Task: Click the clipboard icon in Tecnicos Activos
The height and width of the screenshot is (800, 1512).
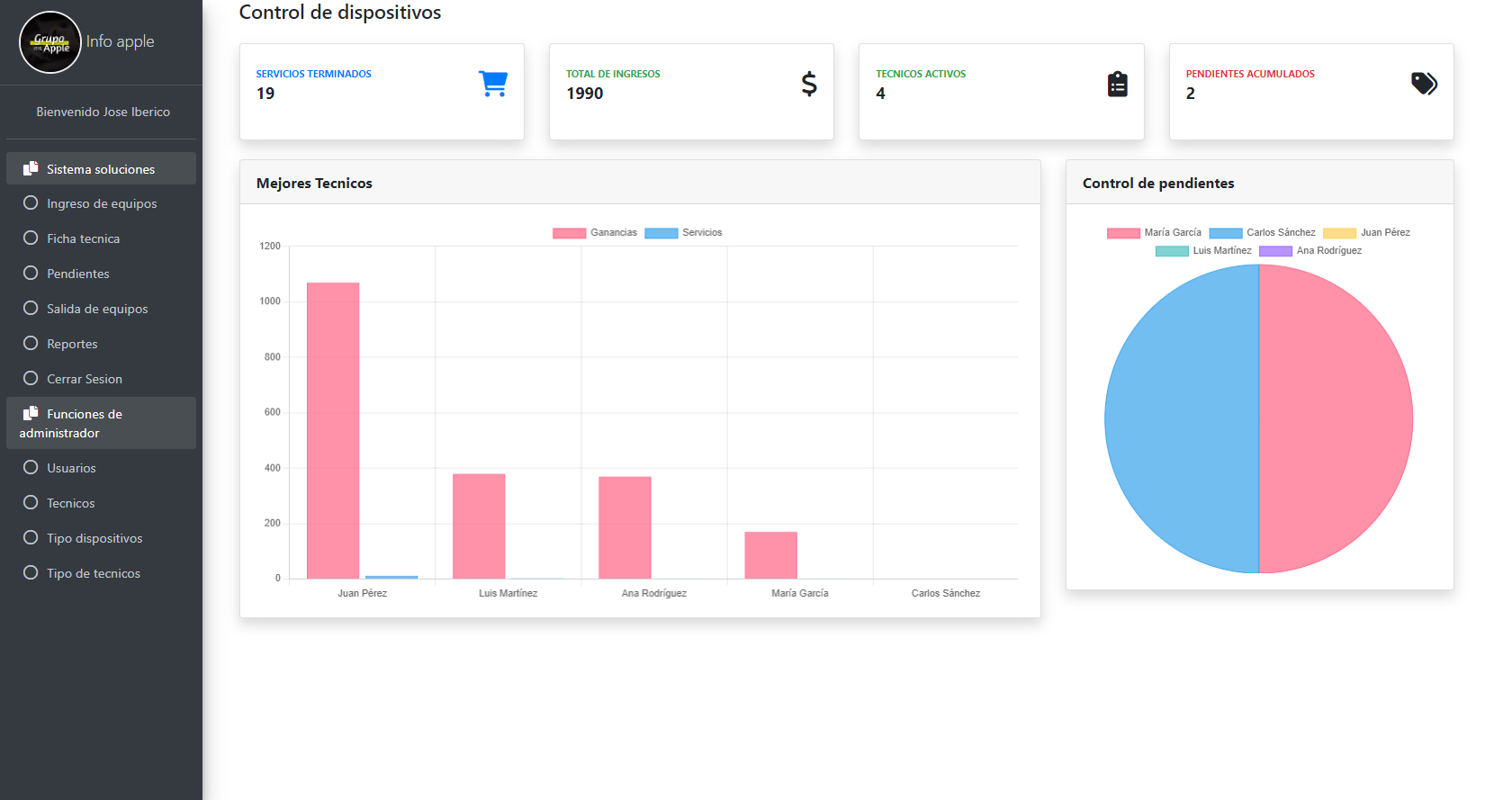Action: click(1118, 84)
